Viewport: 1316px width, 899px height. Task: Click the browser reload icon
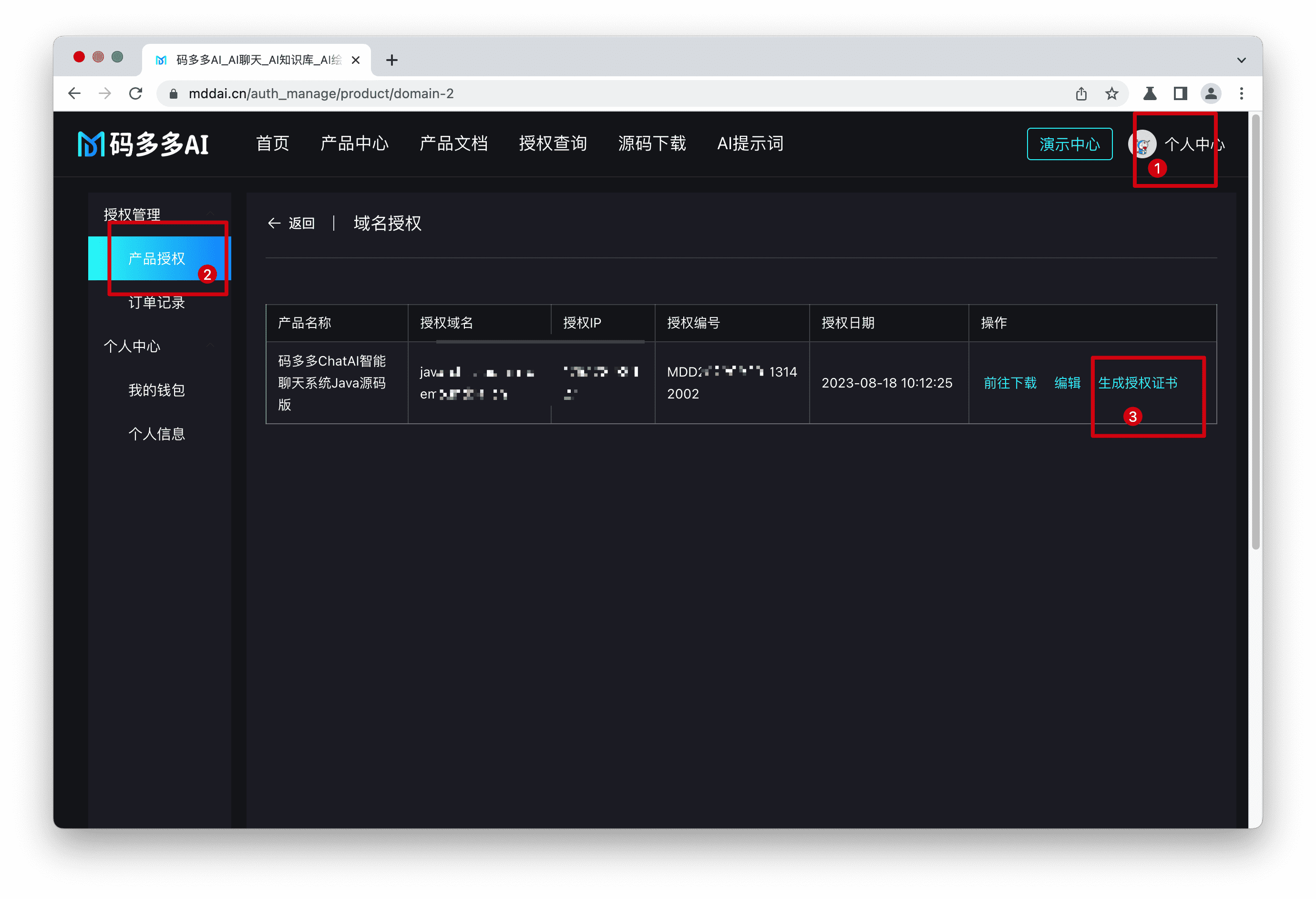coord(135,93)
